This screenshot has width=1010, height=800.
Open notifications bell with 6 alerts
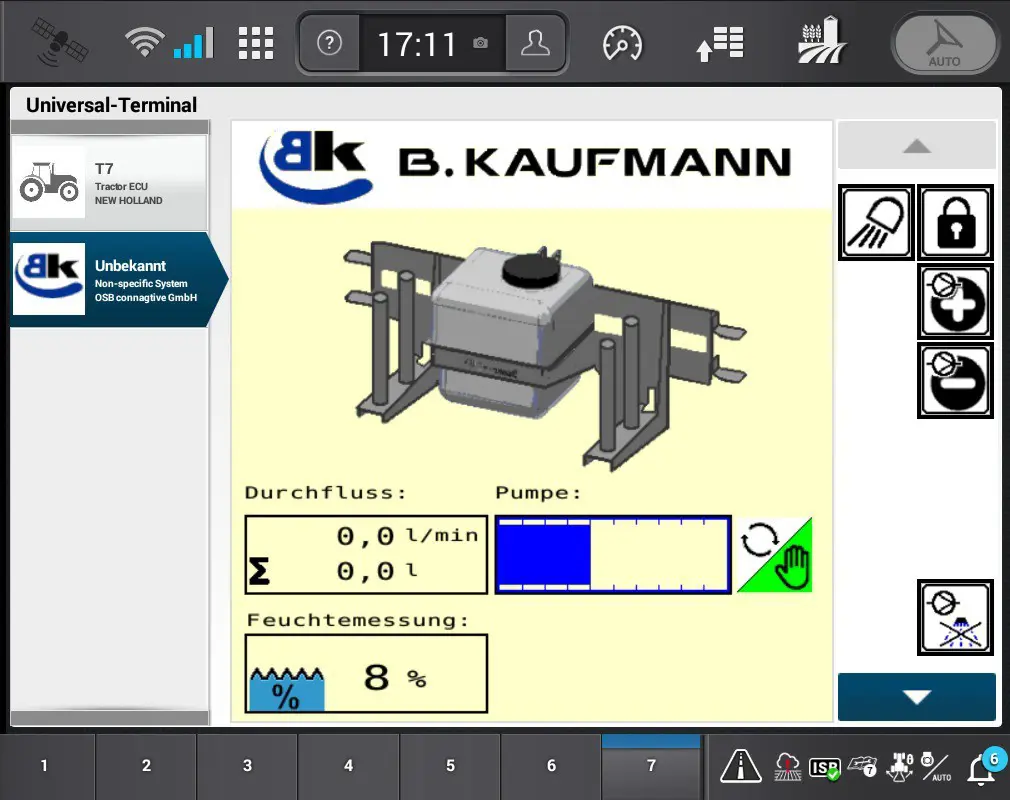click(x=986, y=765)
